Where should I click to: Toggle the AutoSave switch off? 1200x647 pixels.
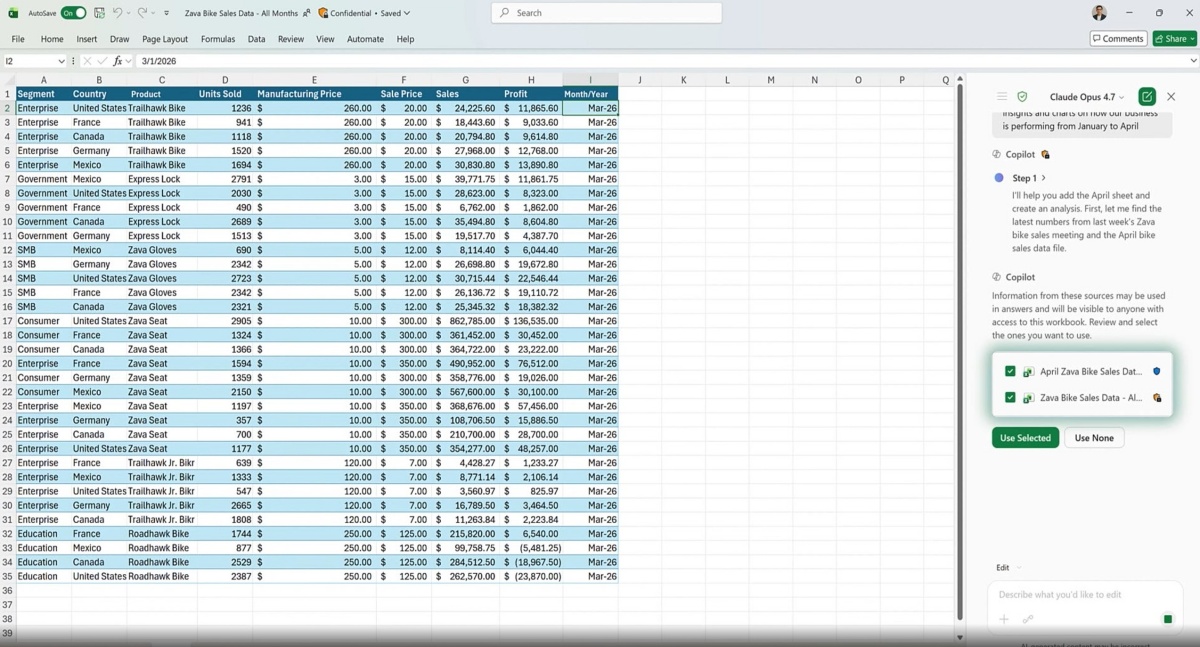pyautogui.click(x=73, y=13)
